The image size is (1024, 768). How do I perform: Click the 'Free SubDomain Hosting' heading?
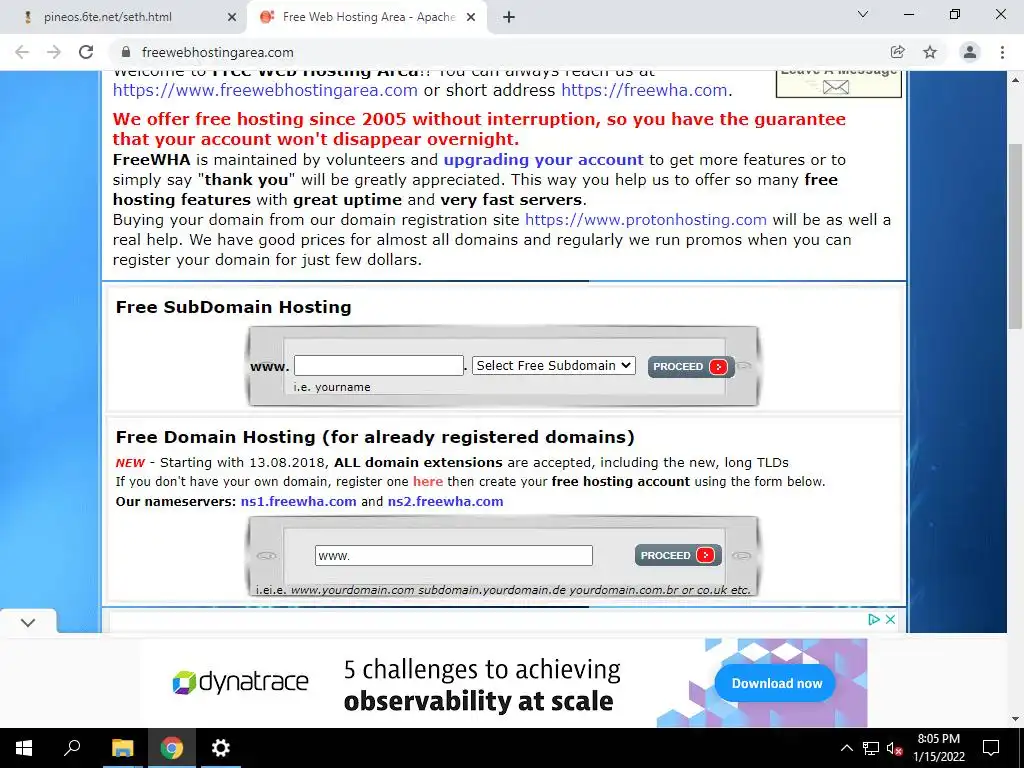[x=234, y=307]
